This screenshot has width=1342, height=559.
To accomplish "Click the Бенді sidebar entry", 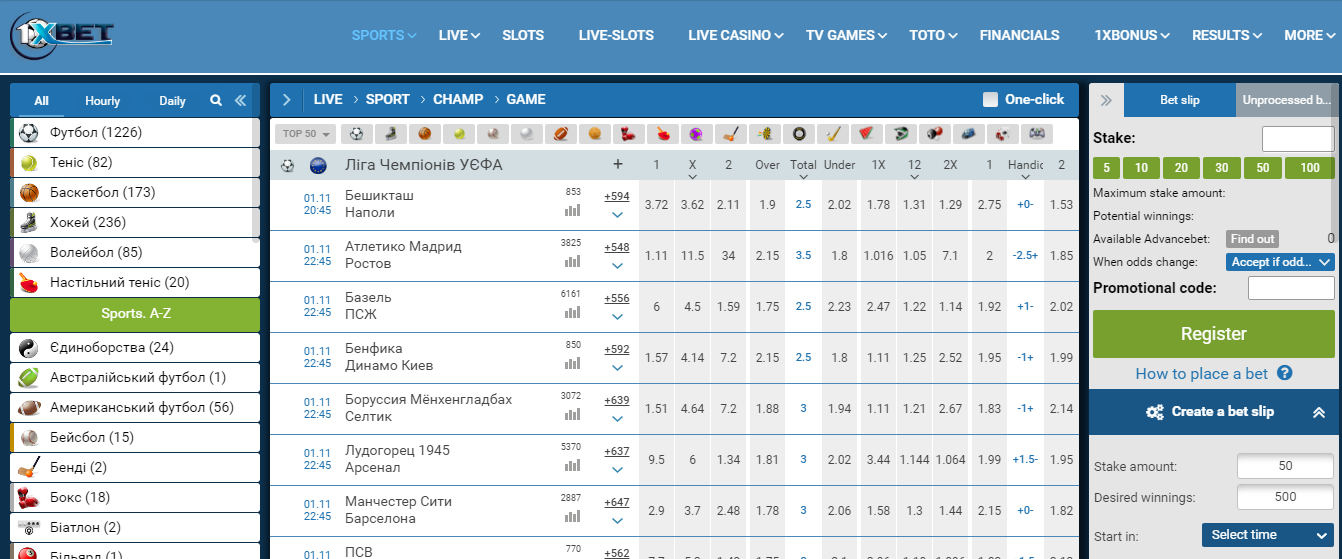I will pyautogui.click(x=135, y=467).
